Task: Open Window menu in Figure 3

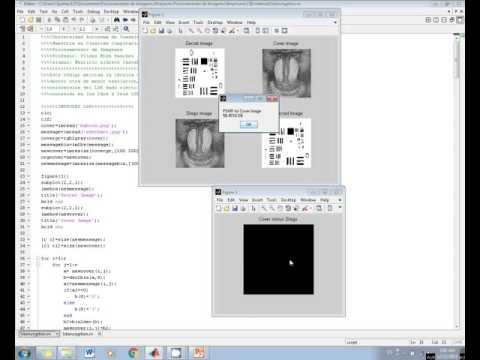Action: tap(308, 200)
